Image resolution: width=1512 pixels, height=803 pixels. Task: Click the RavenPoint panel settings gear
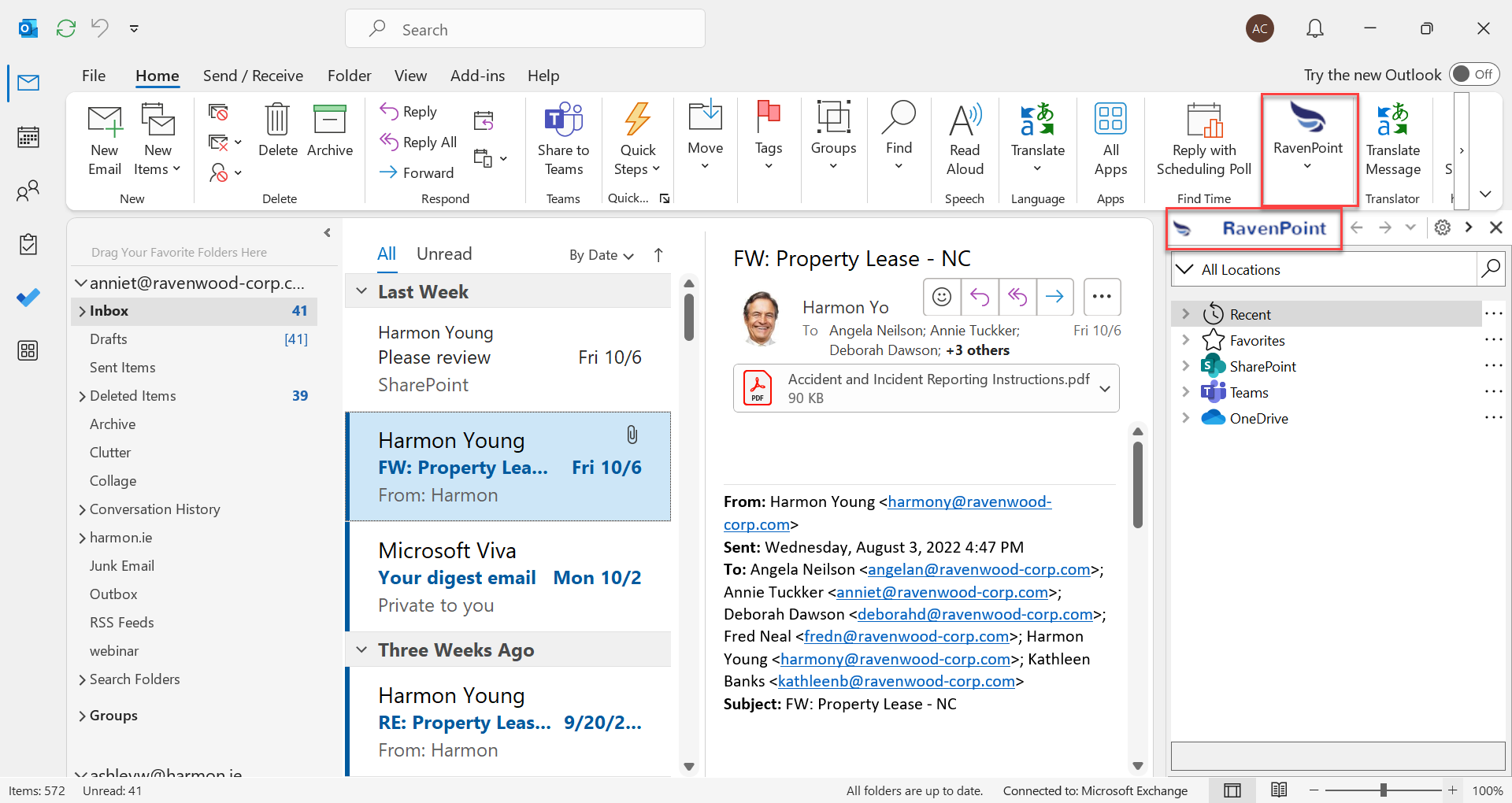(x=1443, y=228)
